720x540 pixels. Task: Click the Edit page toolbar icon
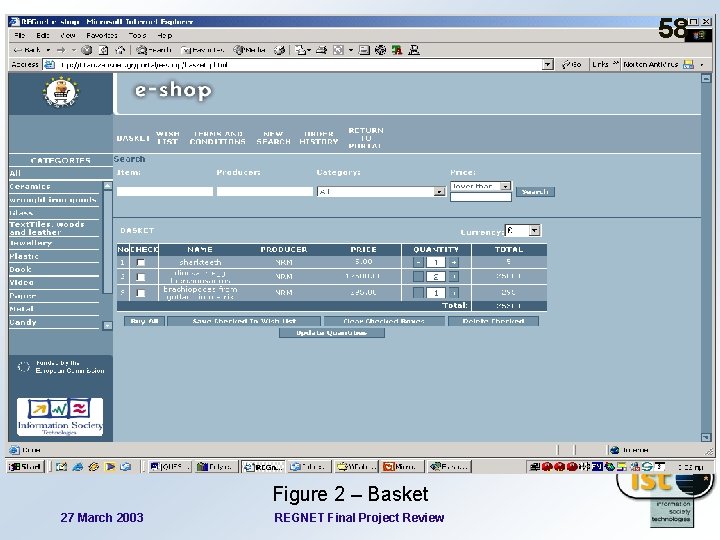338,50
